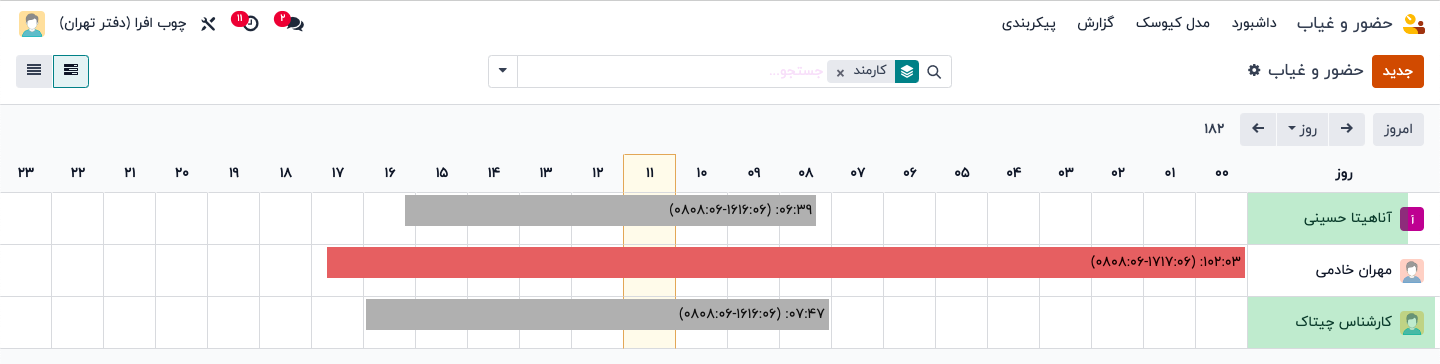Click the جدید button
Image resolution: width=1440 pixels, height=364 pixels.
pyautogui.click(x=1398, y=72)
